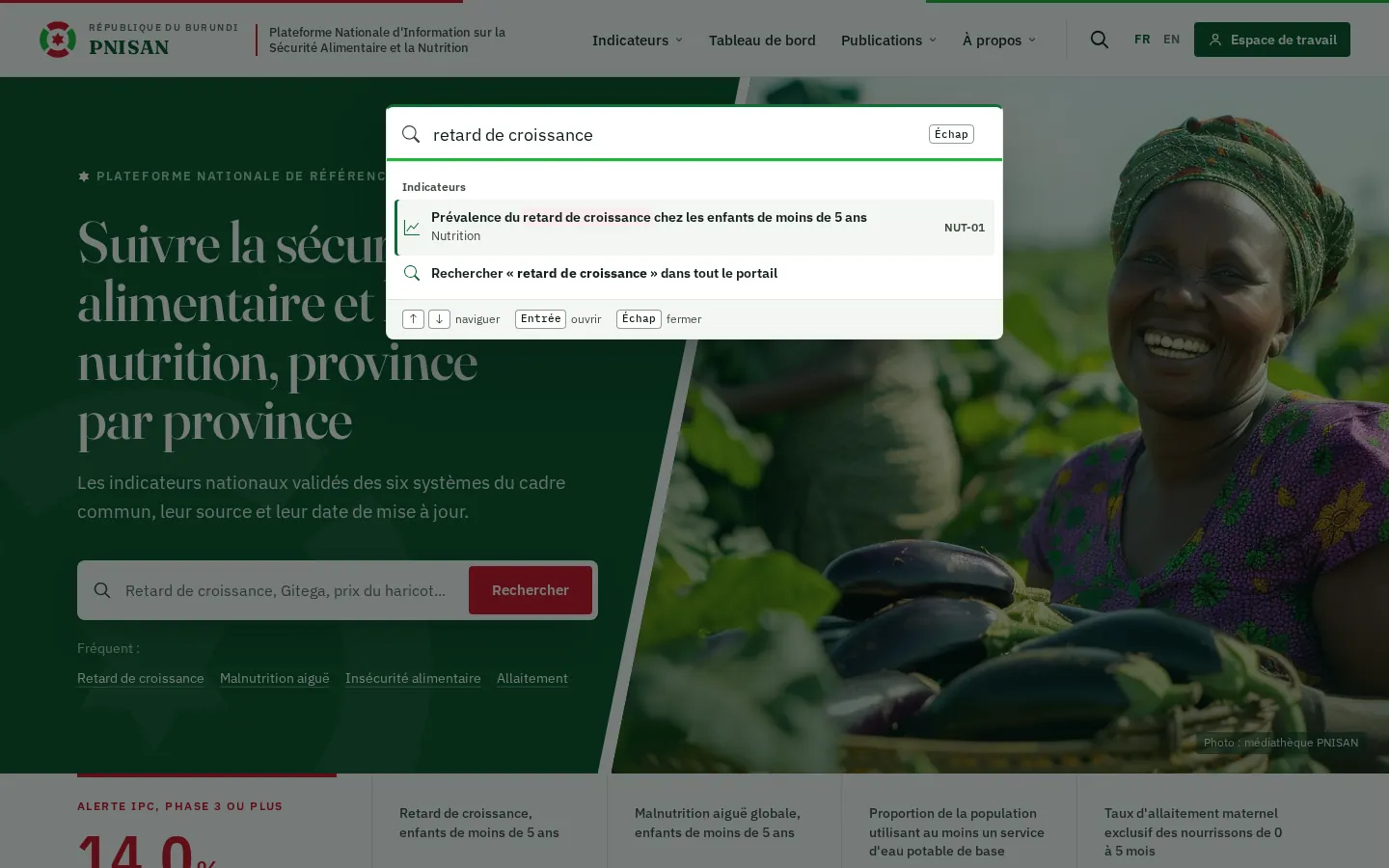Search "retard de croissance" across the whole portal
The width and height of the screenshot is (1389, 868).
[x=694, y=273]
